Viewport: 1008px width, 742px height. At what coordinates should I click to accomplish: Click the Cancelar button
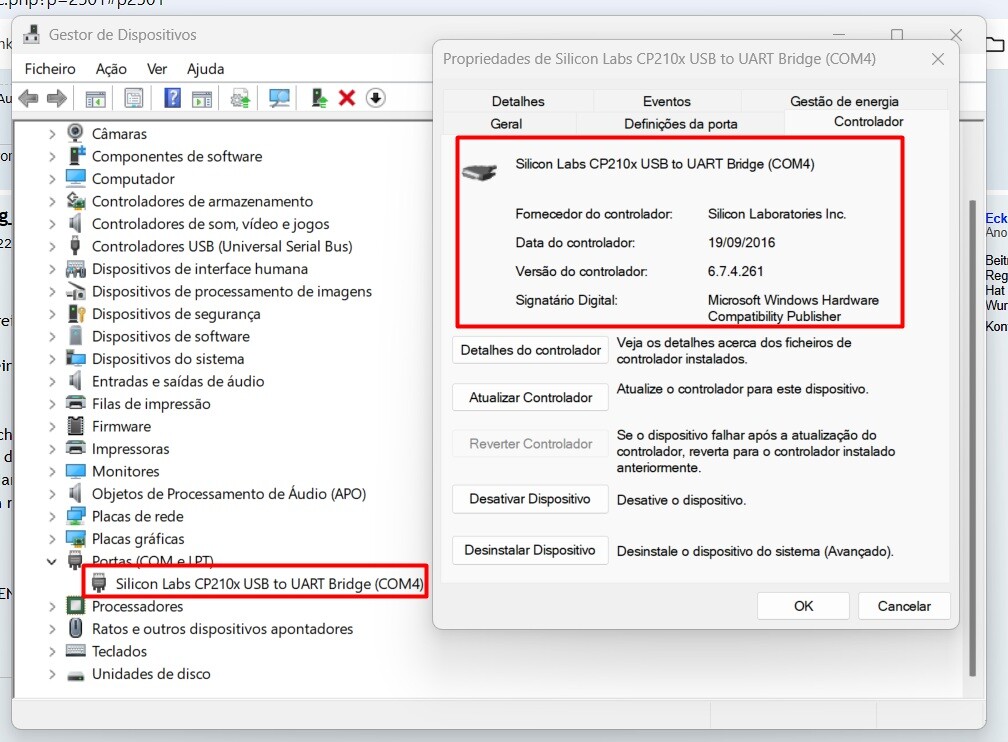tap(904, 606)
